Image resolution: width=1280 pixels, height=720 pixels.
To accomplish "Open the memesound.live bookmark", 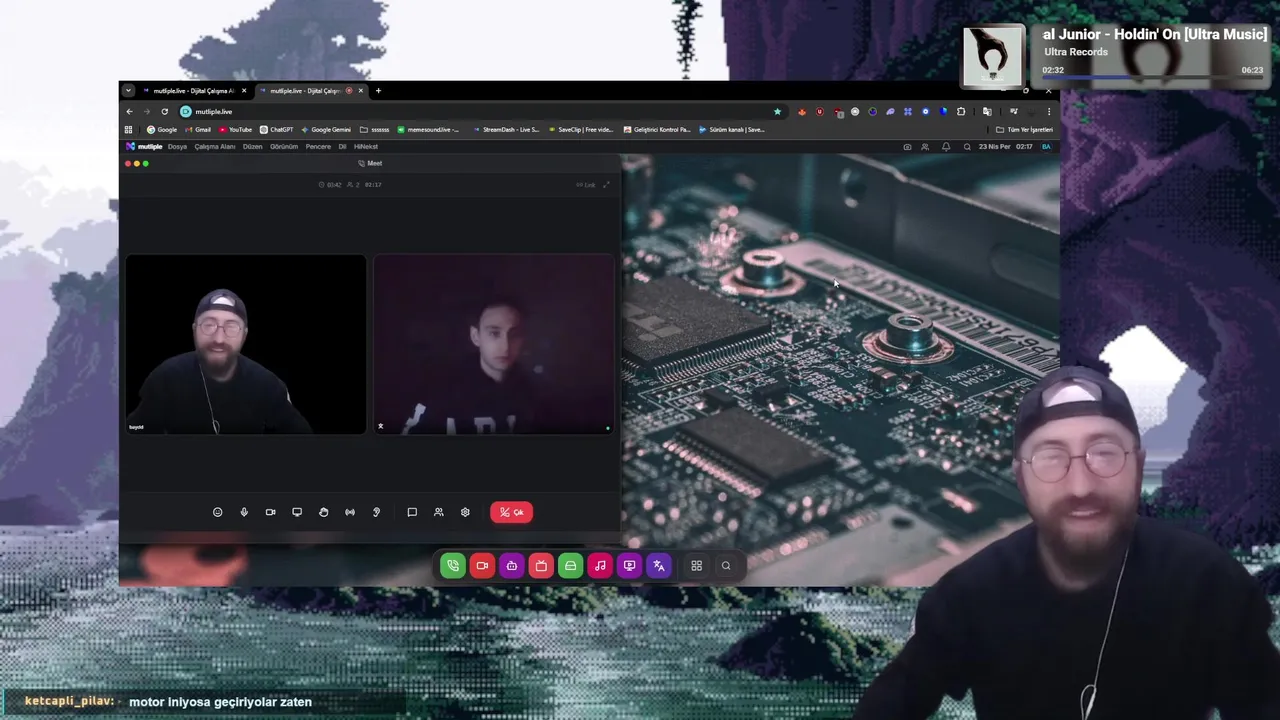I will coord(428,130).
